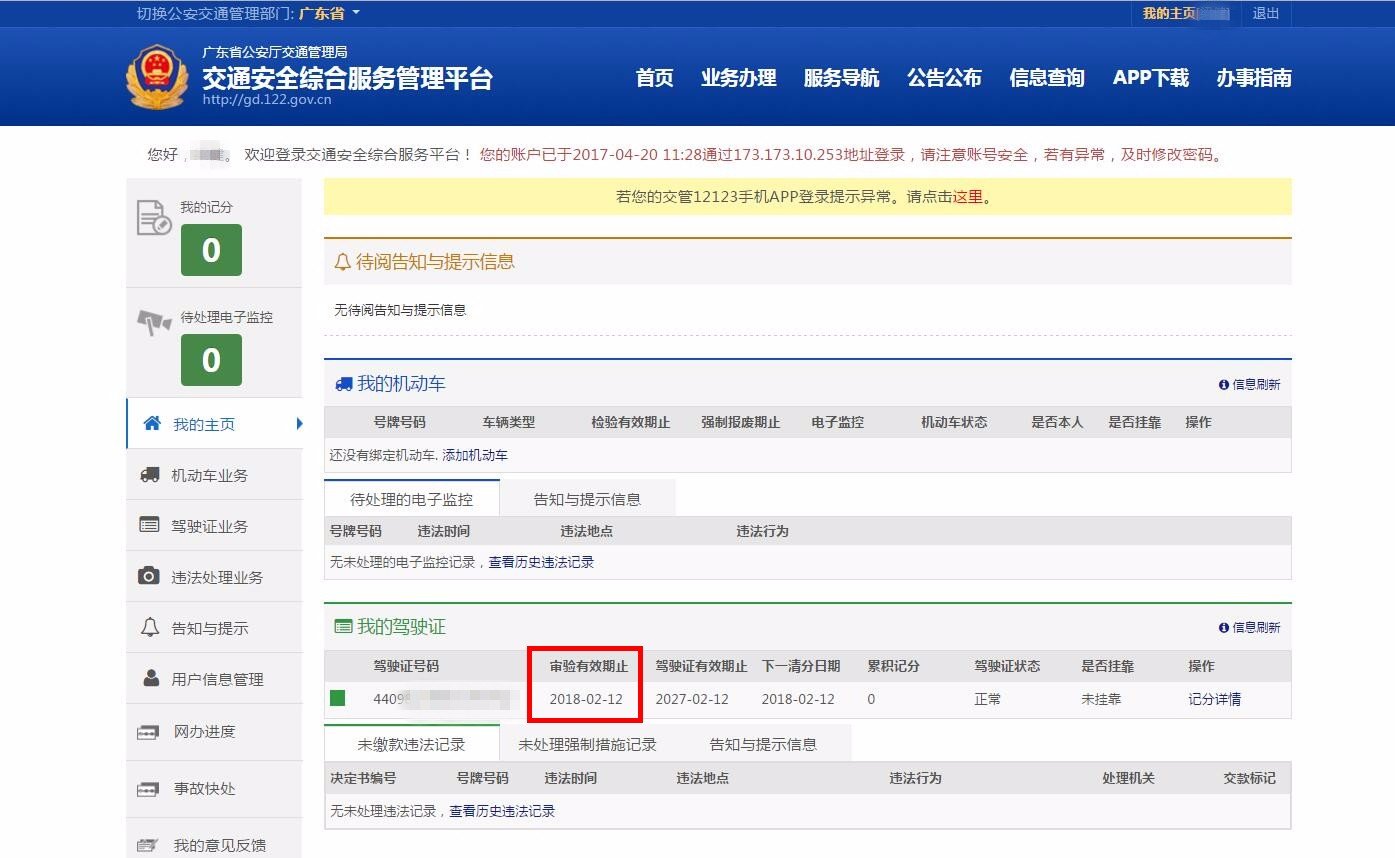Screen dimensions: 1395x858
Task: Click 添加机动车 to bind a vehicle
Action: coord(475,454)
